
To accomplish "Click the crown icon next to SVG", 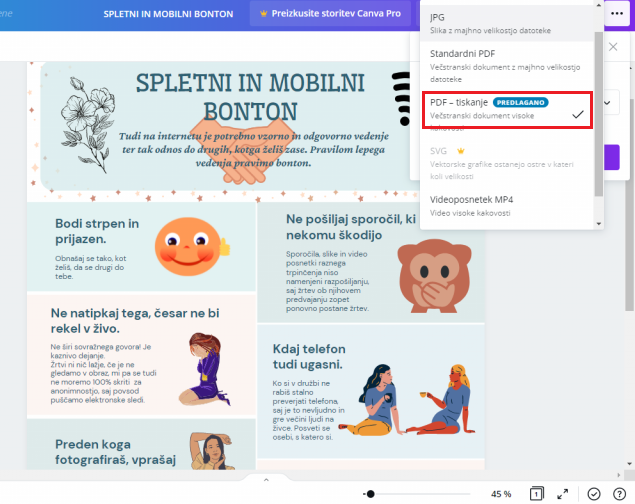I will 460,151.
